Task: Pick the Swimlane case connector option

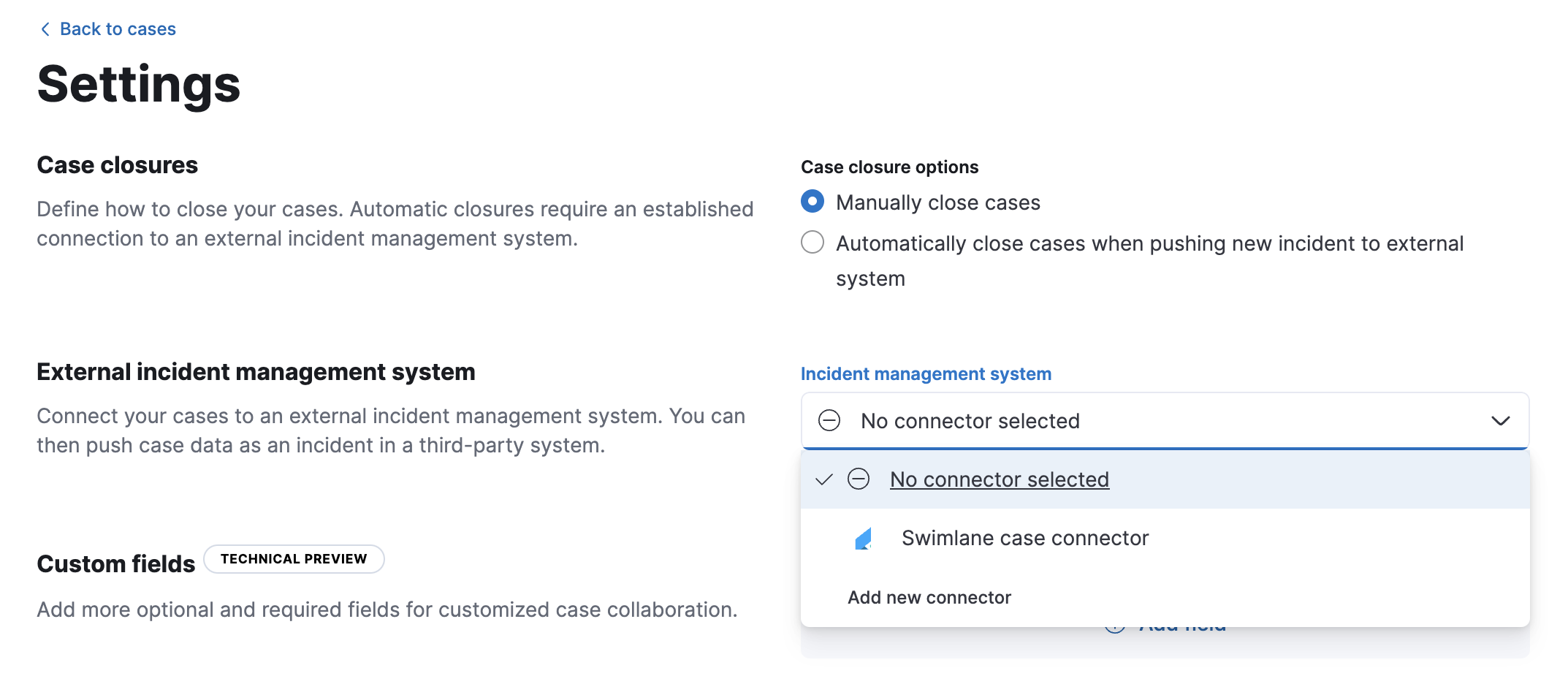Action: pyautogui.click(x=1024, y=539)
